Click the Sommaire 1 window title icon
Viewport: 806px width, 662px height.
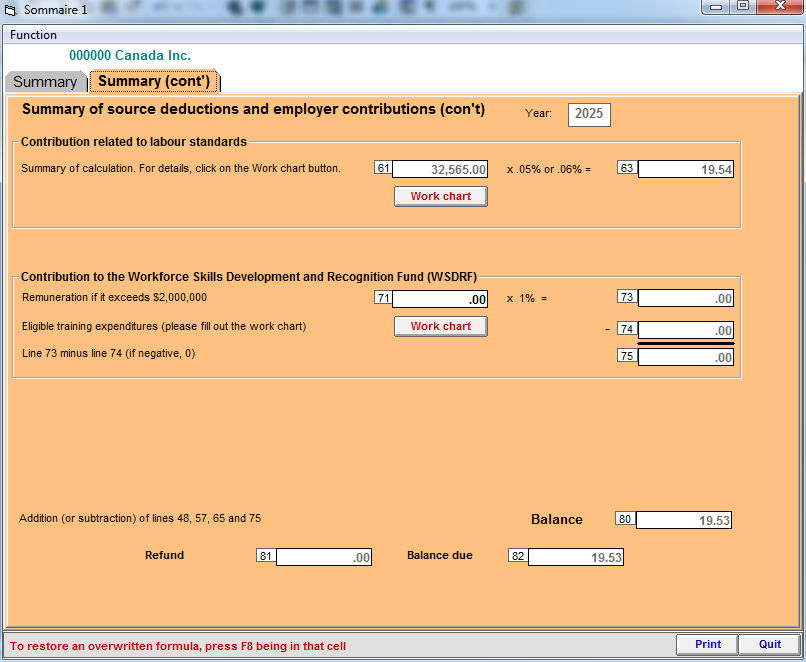point(11,9)
